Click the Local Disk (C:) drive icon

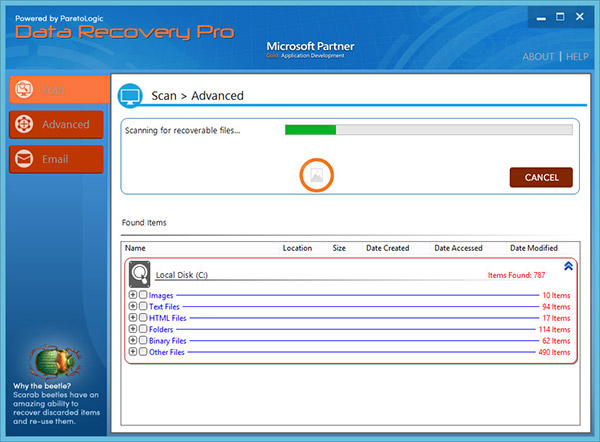[x=139, y=273]
